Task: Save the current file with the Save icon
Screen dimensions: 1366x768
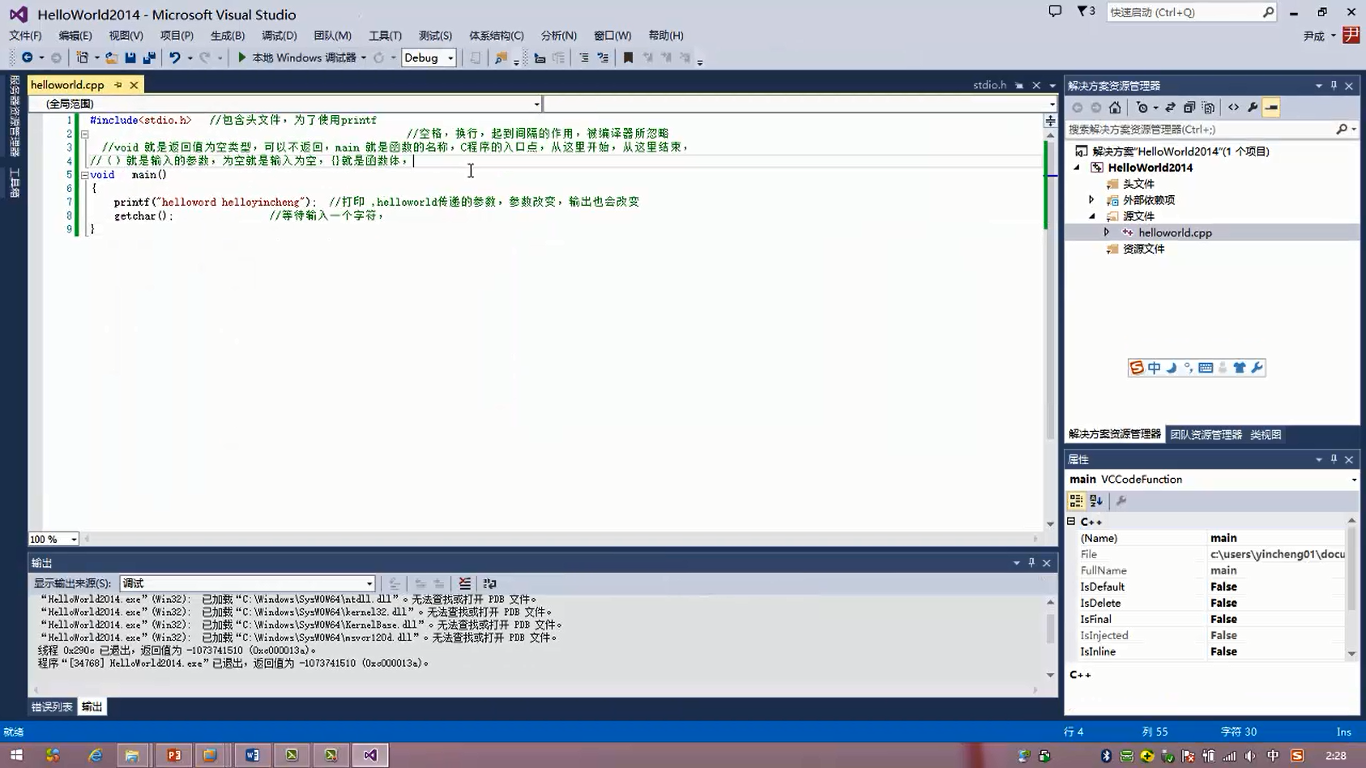Action: click(130, 58)
